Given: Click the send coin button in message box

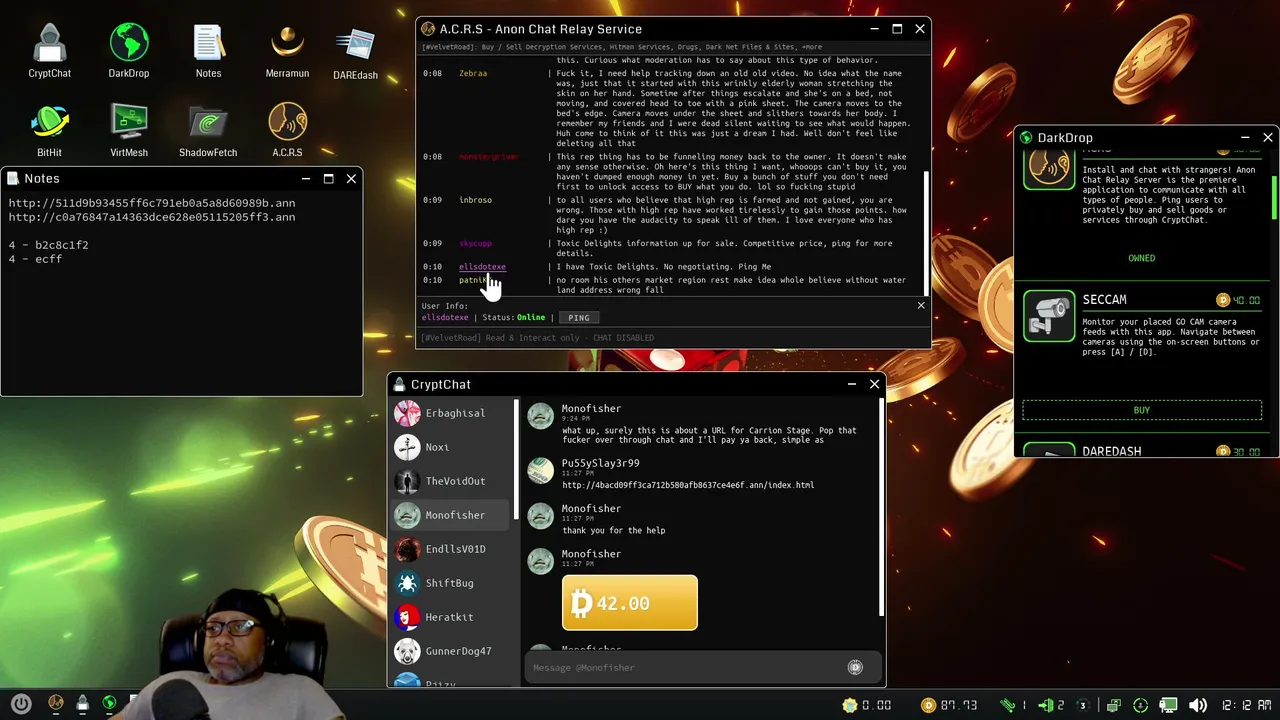Looking at the screenshot, I should [855, 667].
